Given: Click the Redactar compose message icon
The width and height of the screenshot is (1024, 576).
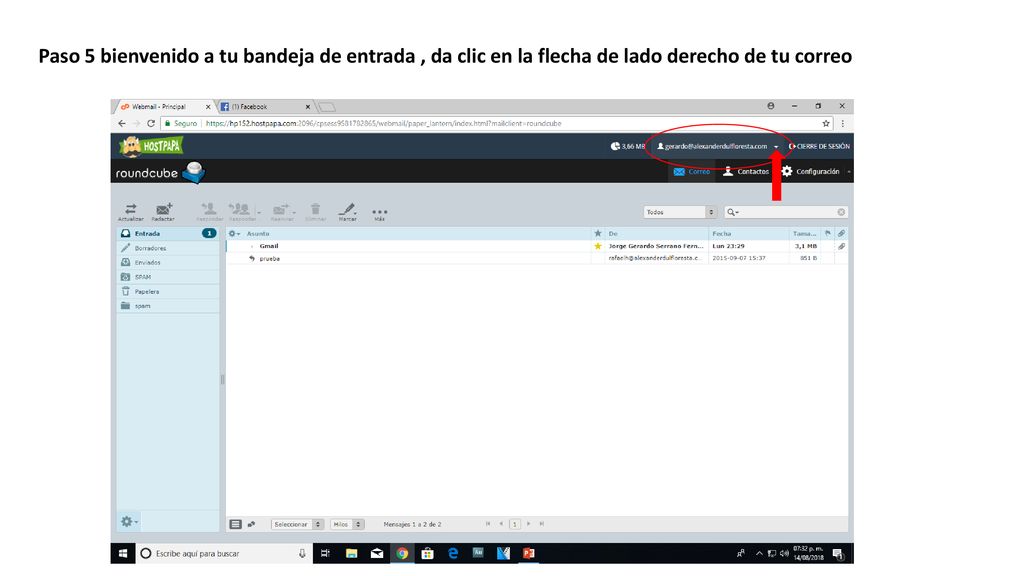Looking at the screenshot, I should point(163,211).
